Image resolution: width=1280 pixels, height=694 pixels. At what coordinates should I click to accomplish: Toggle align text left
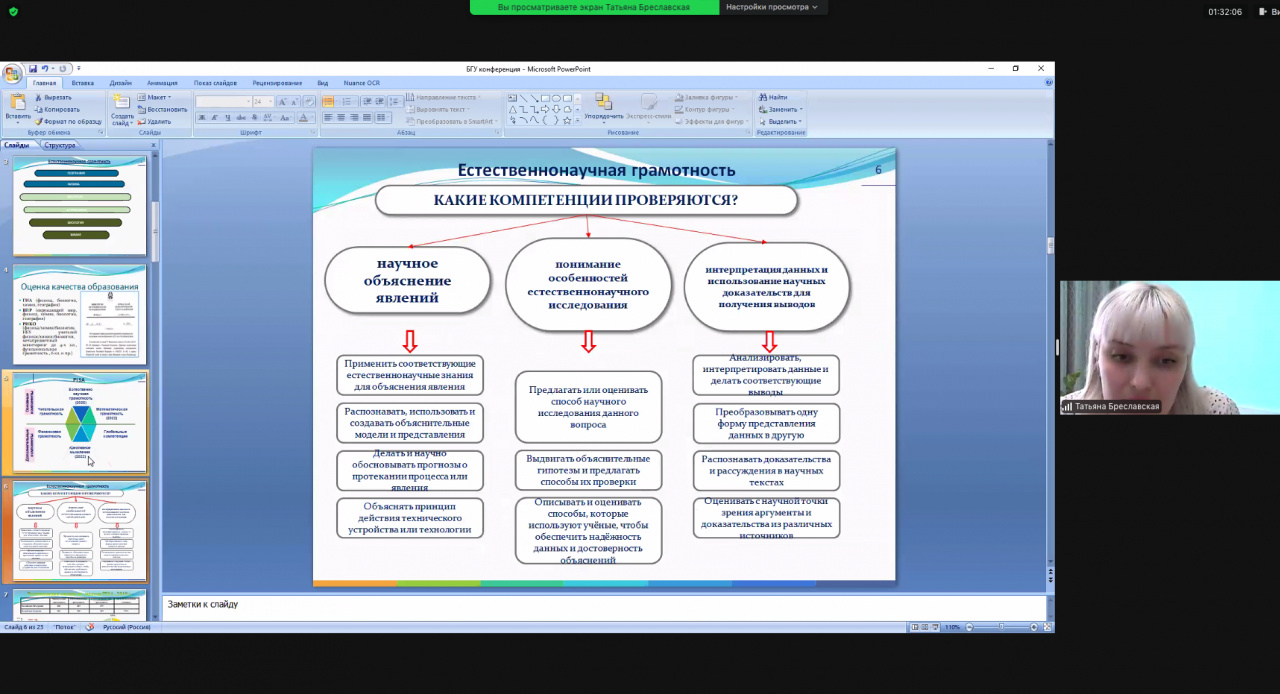(327, 118)
